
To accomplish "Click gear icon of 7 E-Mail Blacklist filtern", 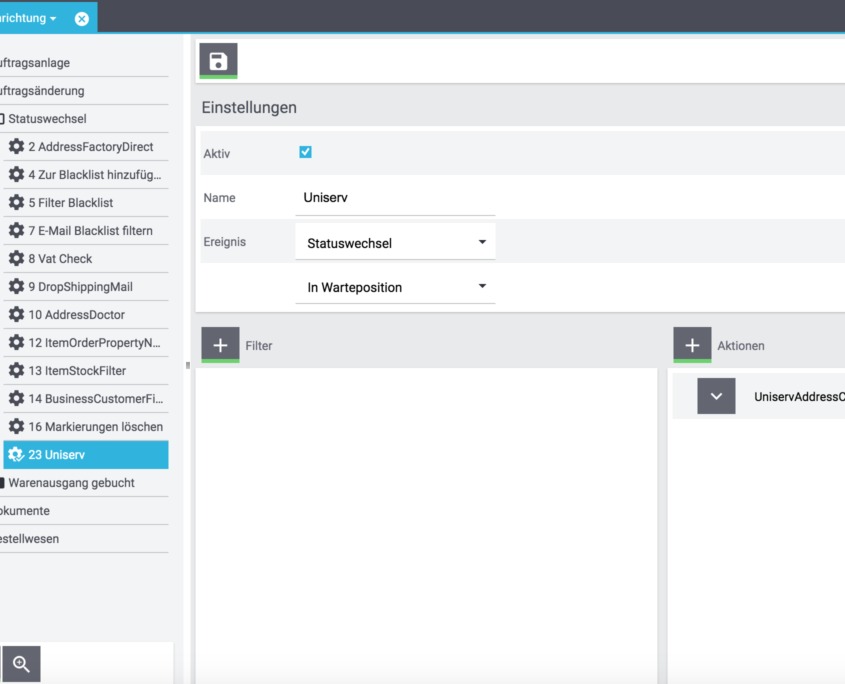I will point(16,230).
